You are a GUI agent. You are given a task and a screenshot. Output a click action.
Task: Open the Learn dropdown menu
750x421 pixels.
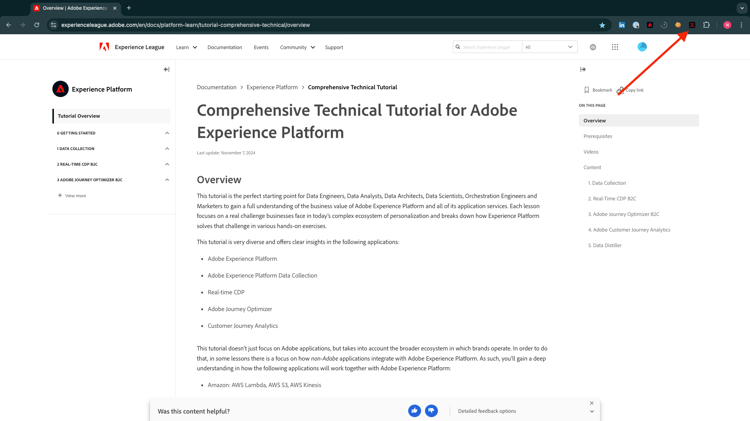[186, 47]
